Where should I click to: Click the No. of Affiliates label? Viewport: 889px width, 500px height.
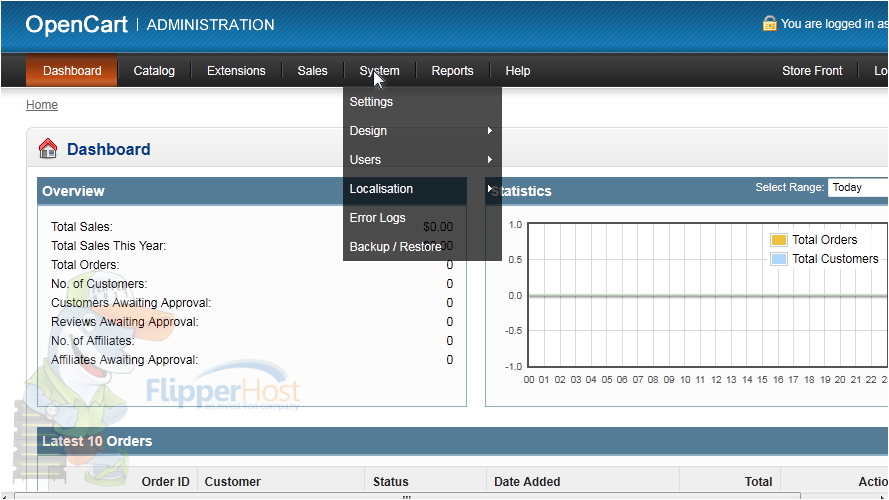click(93, 341)
